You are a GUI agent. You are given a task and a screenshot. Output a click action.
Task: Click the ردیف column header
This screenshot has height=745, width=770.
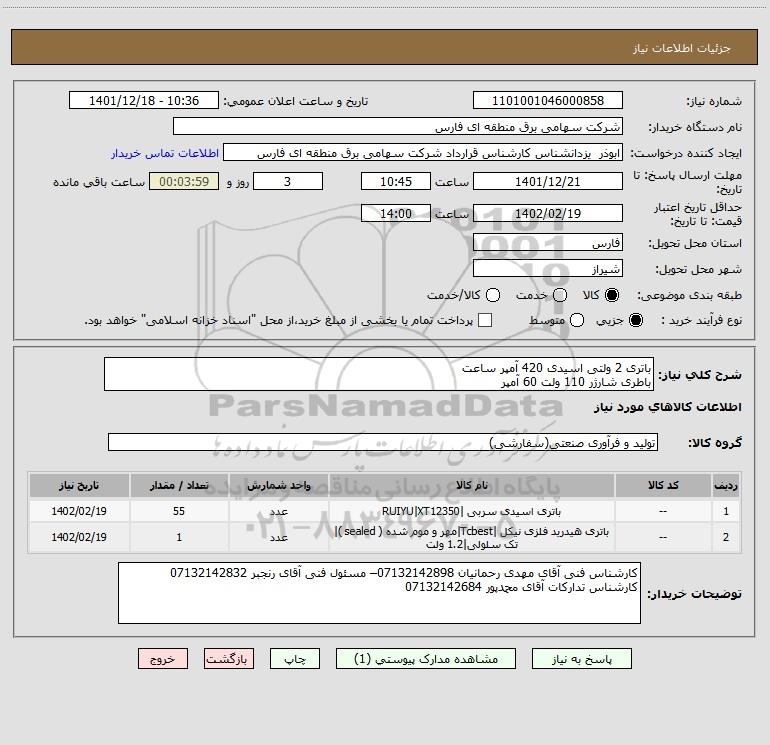point(726,485)
